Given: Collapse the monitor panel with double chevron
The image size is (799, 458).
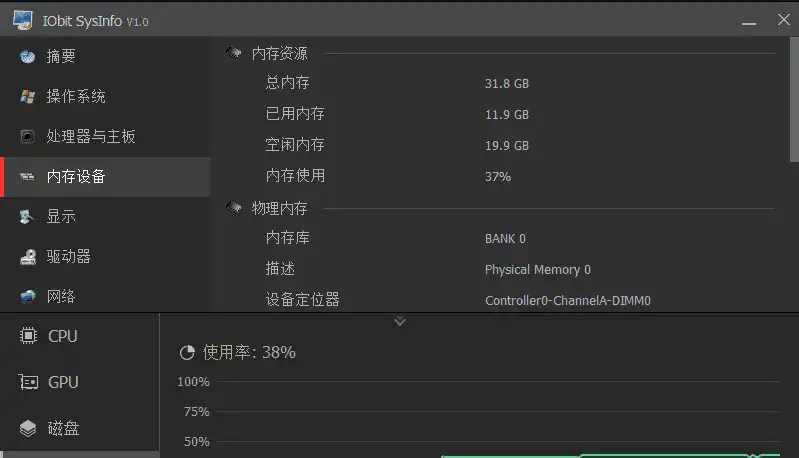Looking at the screenshot, I should point(400,321).
